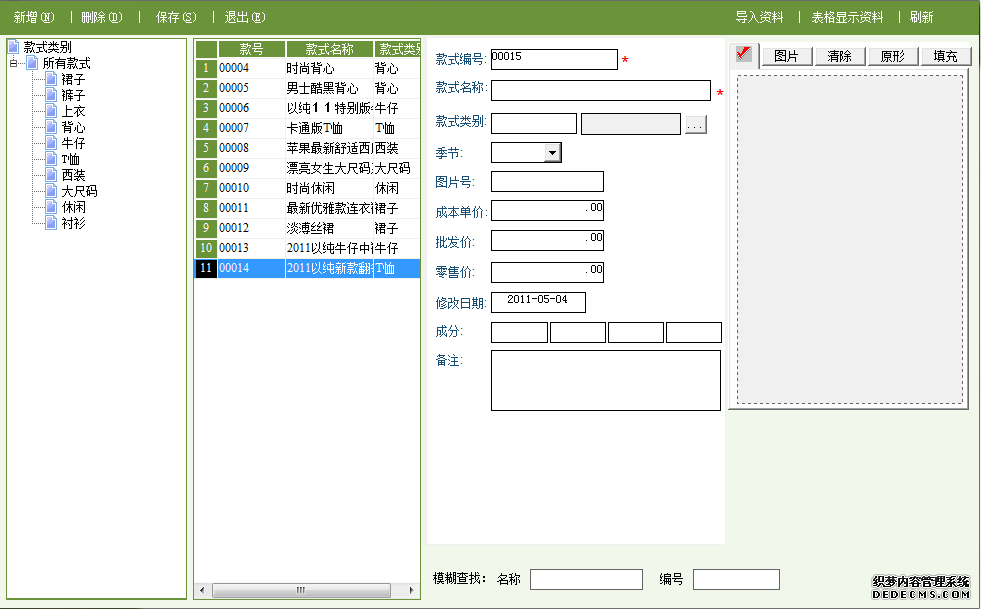Click 新增(N) in the top menu
The height and width of the screenshot is (609, 981).
[34, 17]
